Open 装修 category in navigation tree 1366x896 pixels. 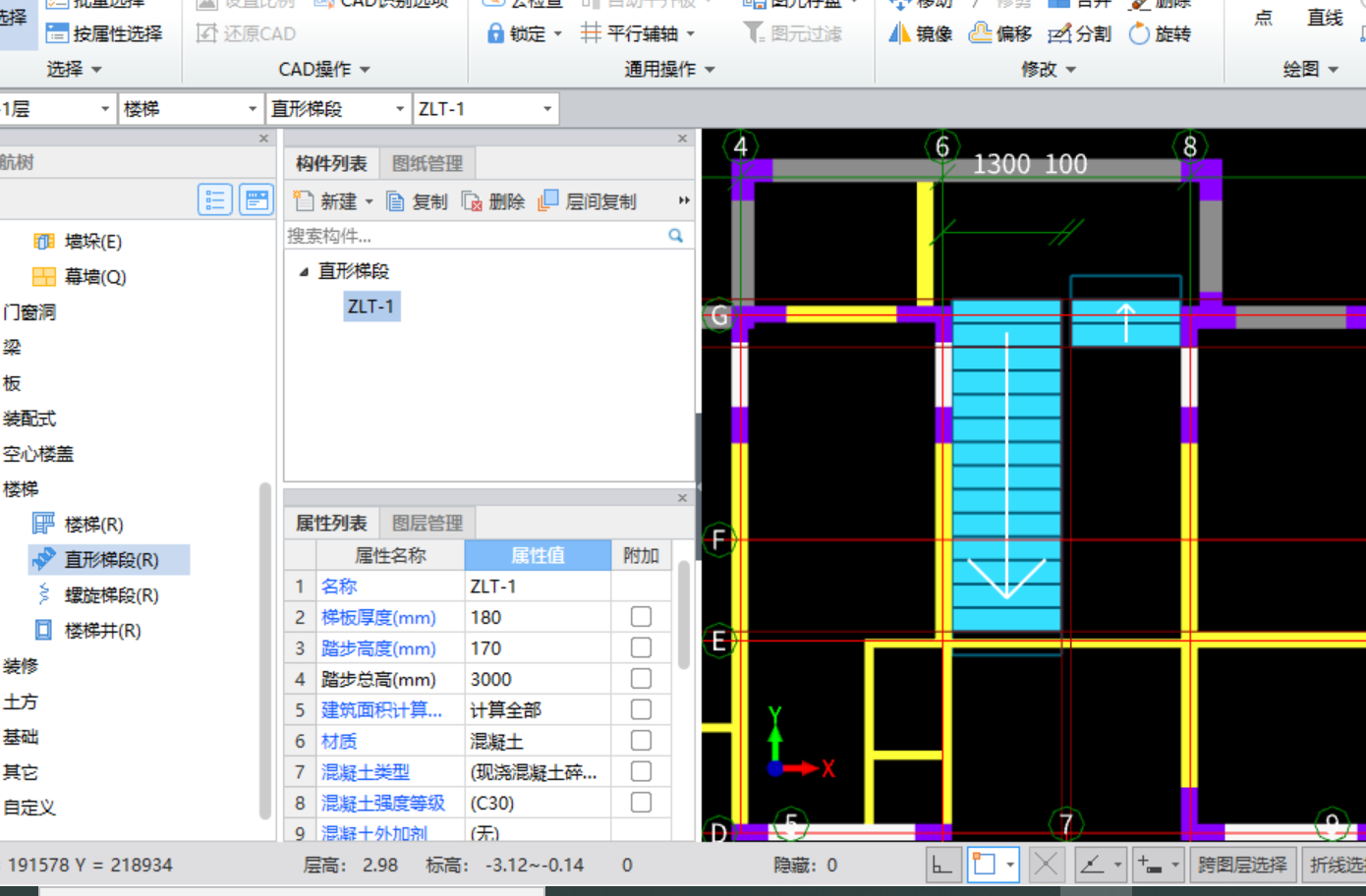[x=20, y=666]
